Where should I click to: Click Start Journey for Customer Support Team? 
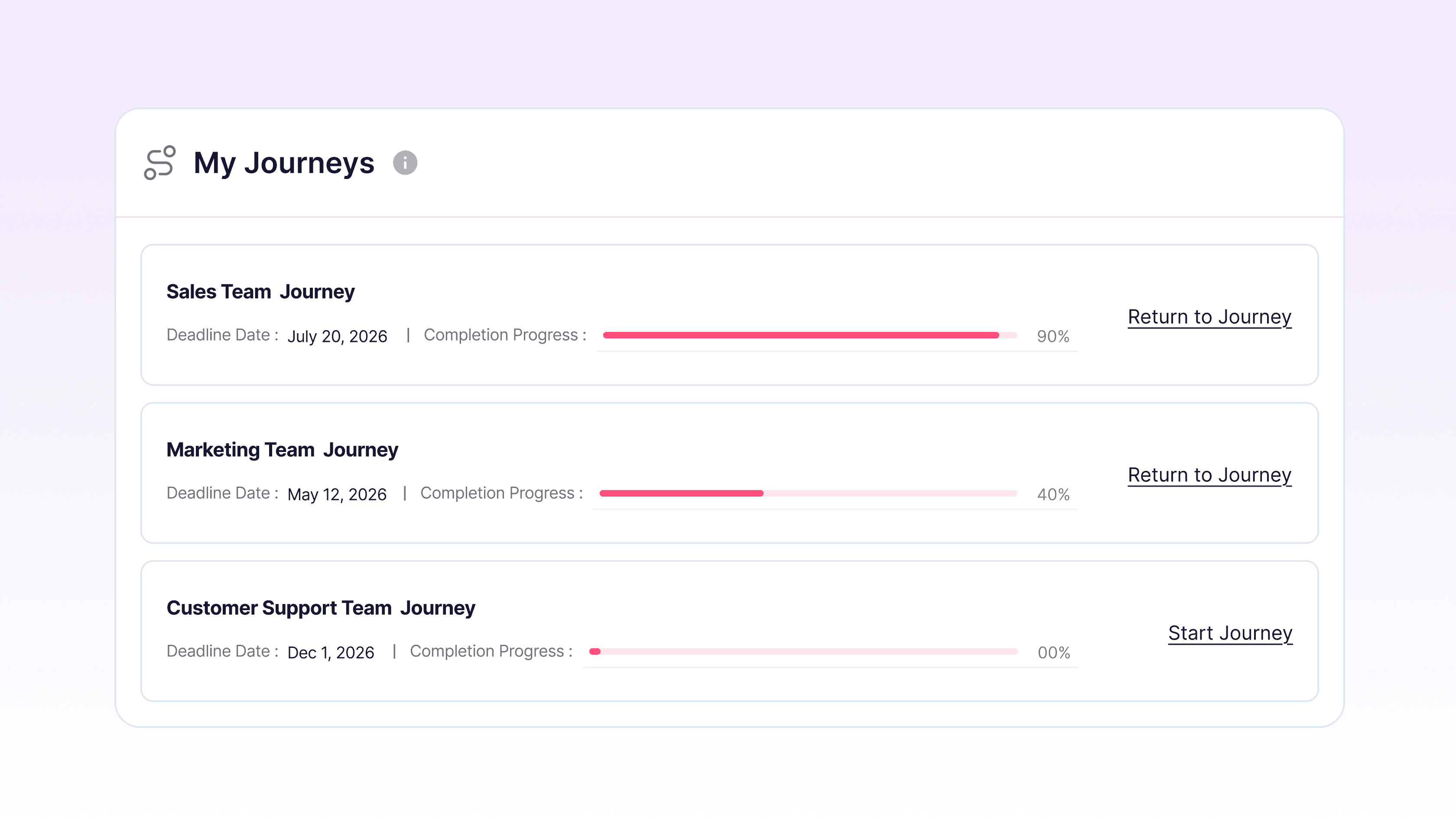(x=1230, y=633)
